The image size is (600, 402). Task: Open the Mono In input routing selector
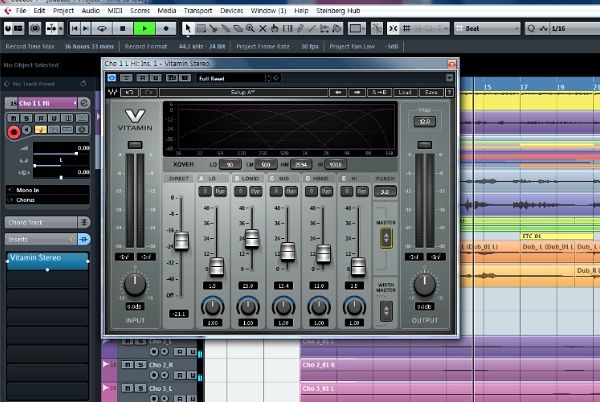pyautogui.click(x=47, y=190)
